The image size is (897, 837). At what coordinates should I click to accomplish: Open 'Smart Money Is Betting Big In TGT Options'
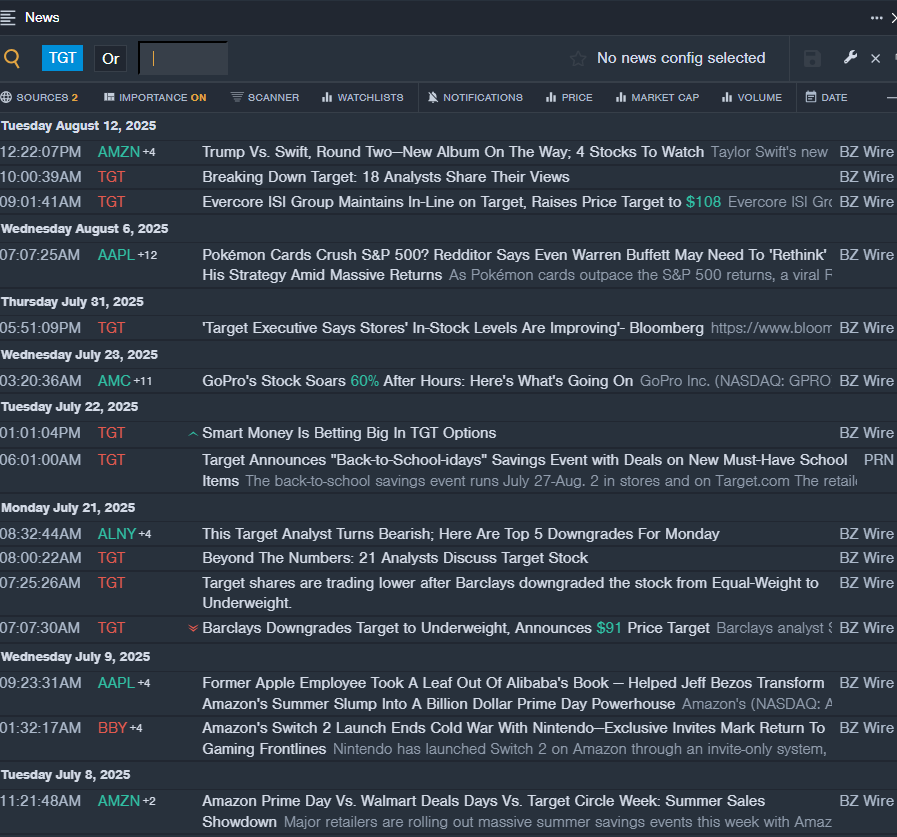[x=349, y=433]
